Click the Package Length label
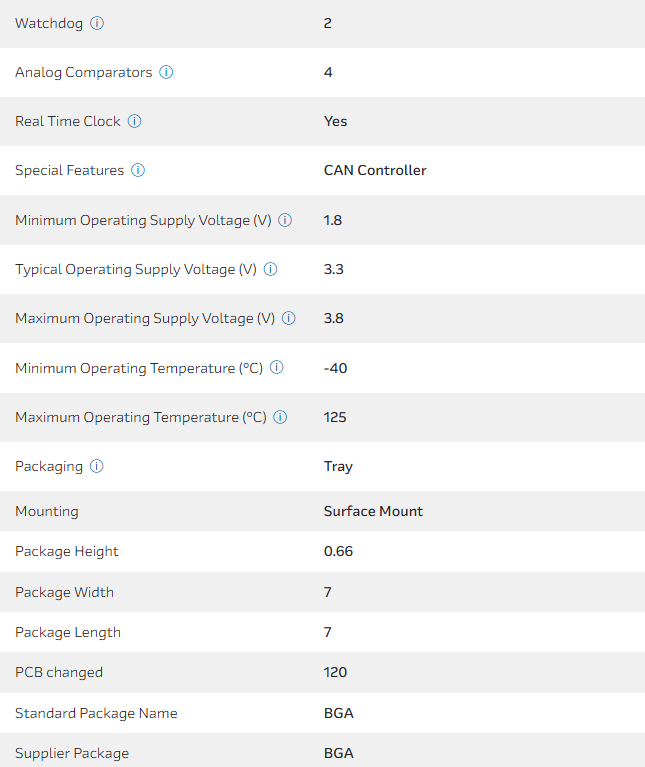 coord(68,632)
